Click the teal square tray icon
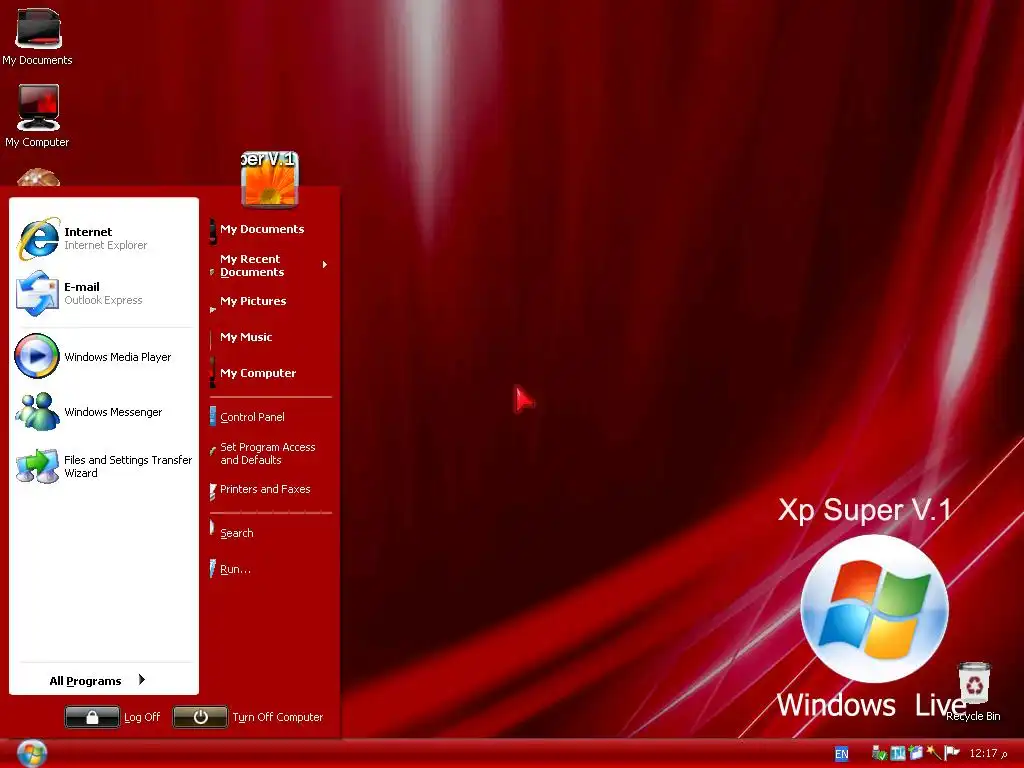 coord(898,753)
